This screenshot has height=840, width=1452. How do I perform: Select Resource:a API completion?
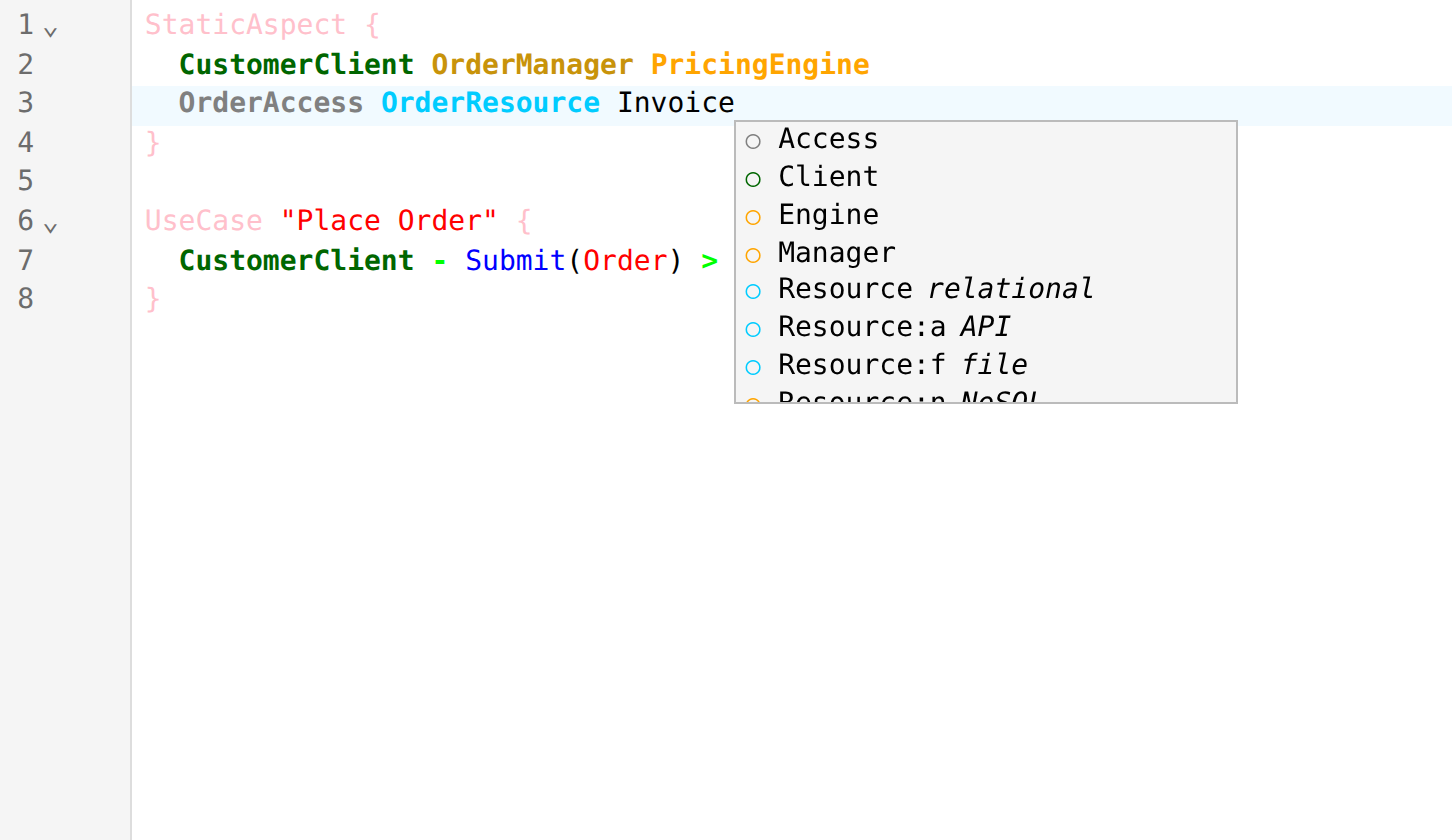click(x=986, y=327)
